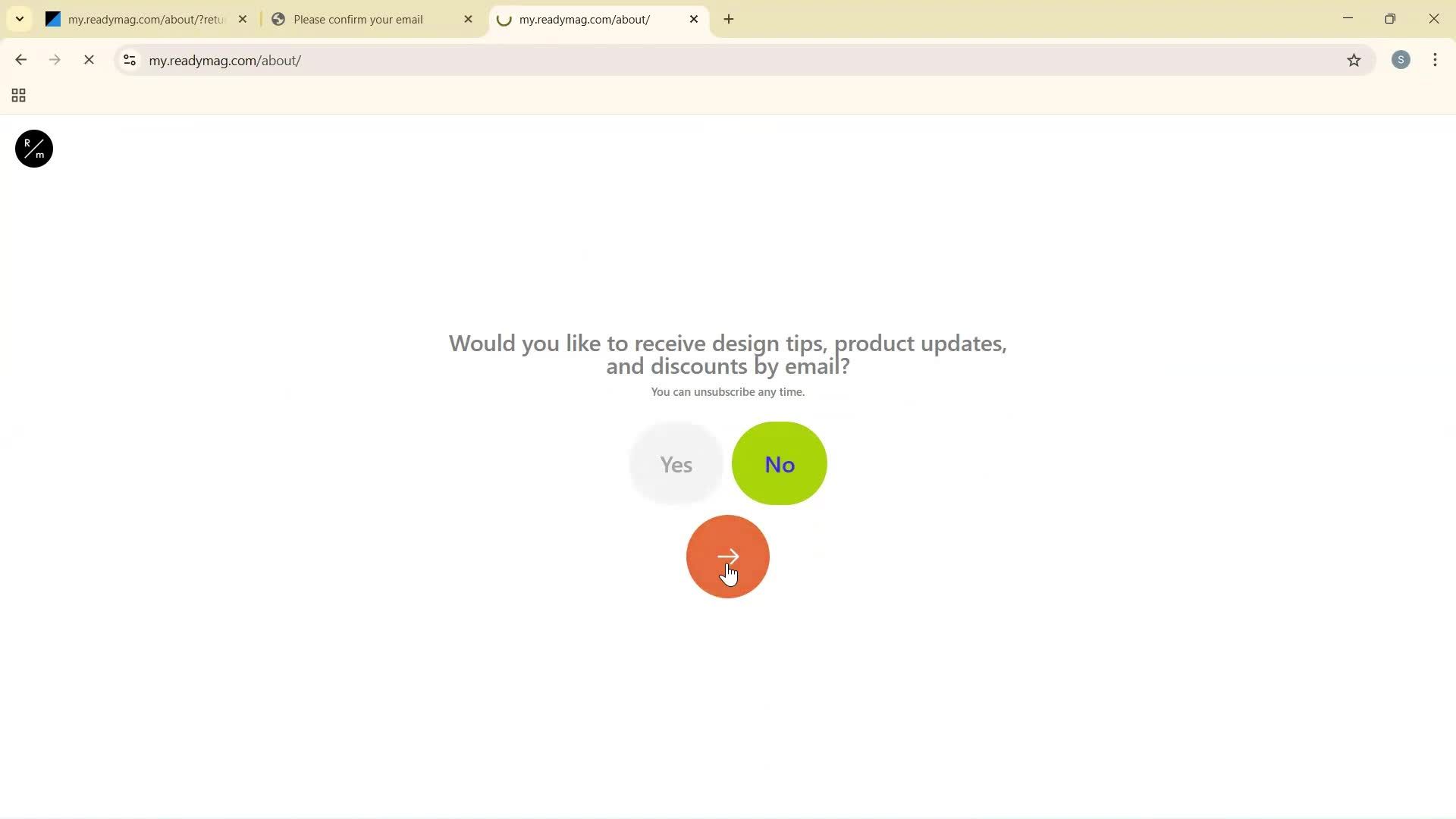Click the Readymag R/m logo

point(33,149)
